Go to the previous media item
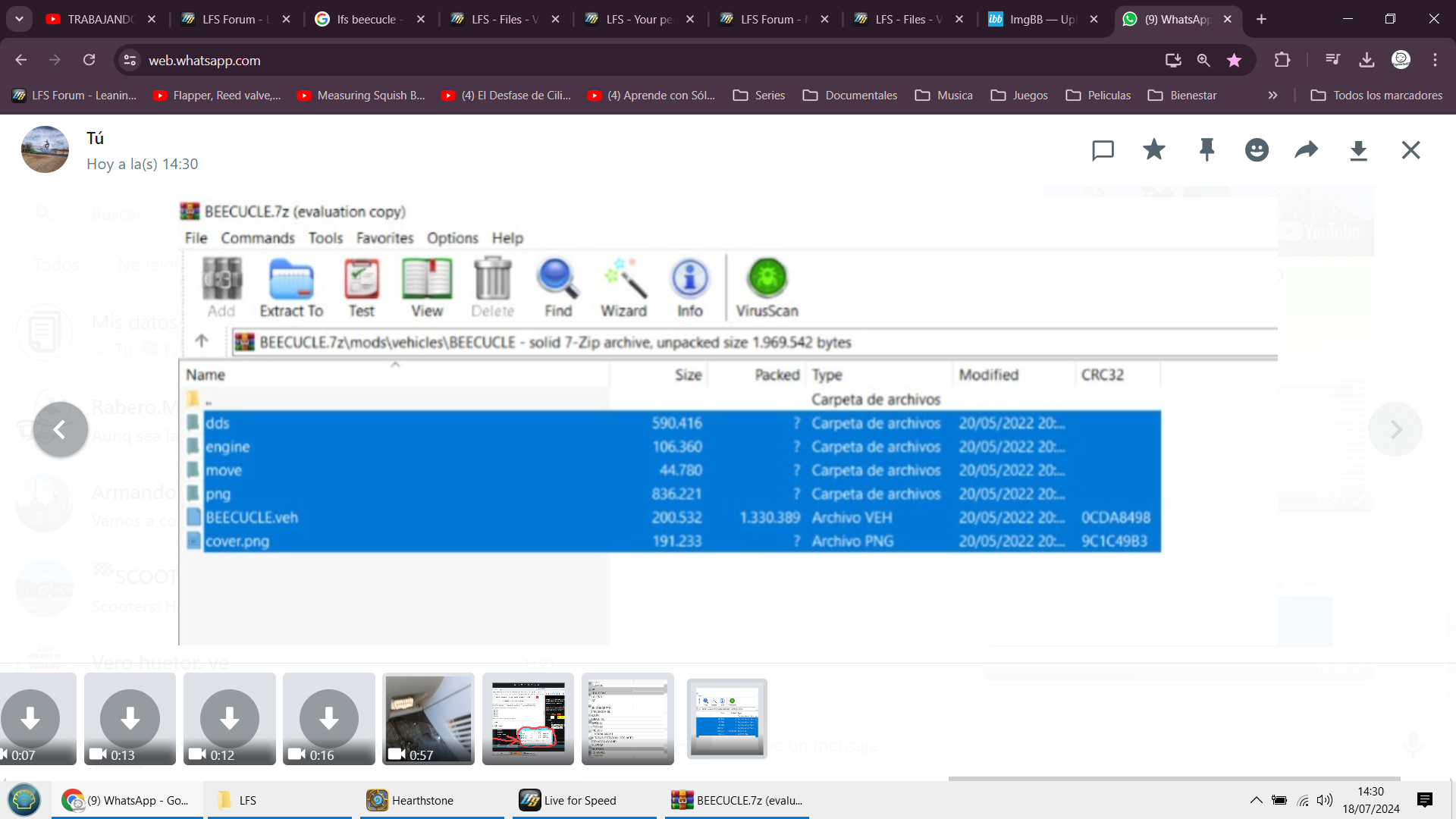The width and height of the screenshot is (1456, 819). 61,429
